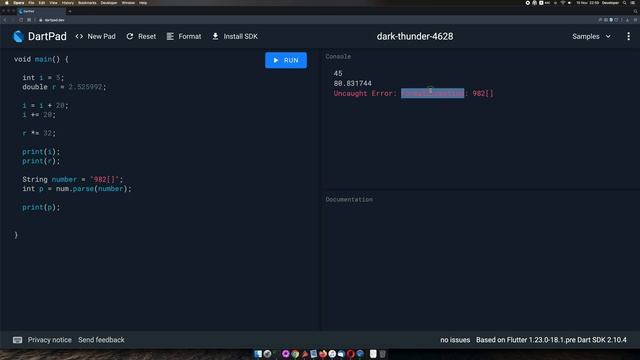Image resolution: width=640 pixels, height=360 pixels.
Task: Click the Spotlight search icon in menu bar
Action: [624, 3]
